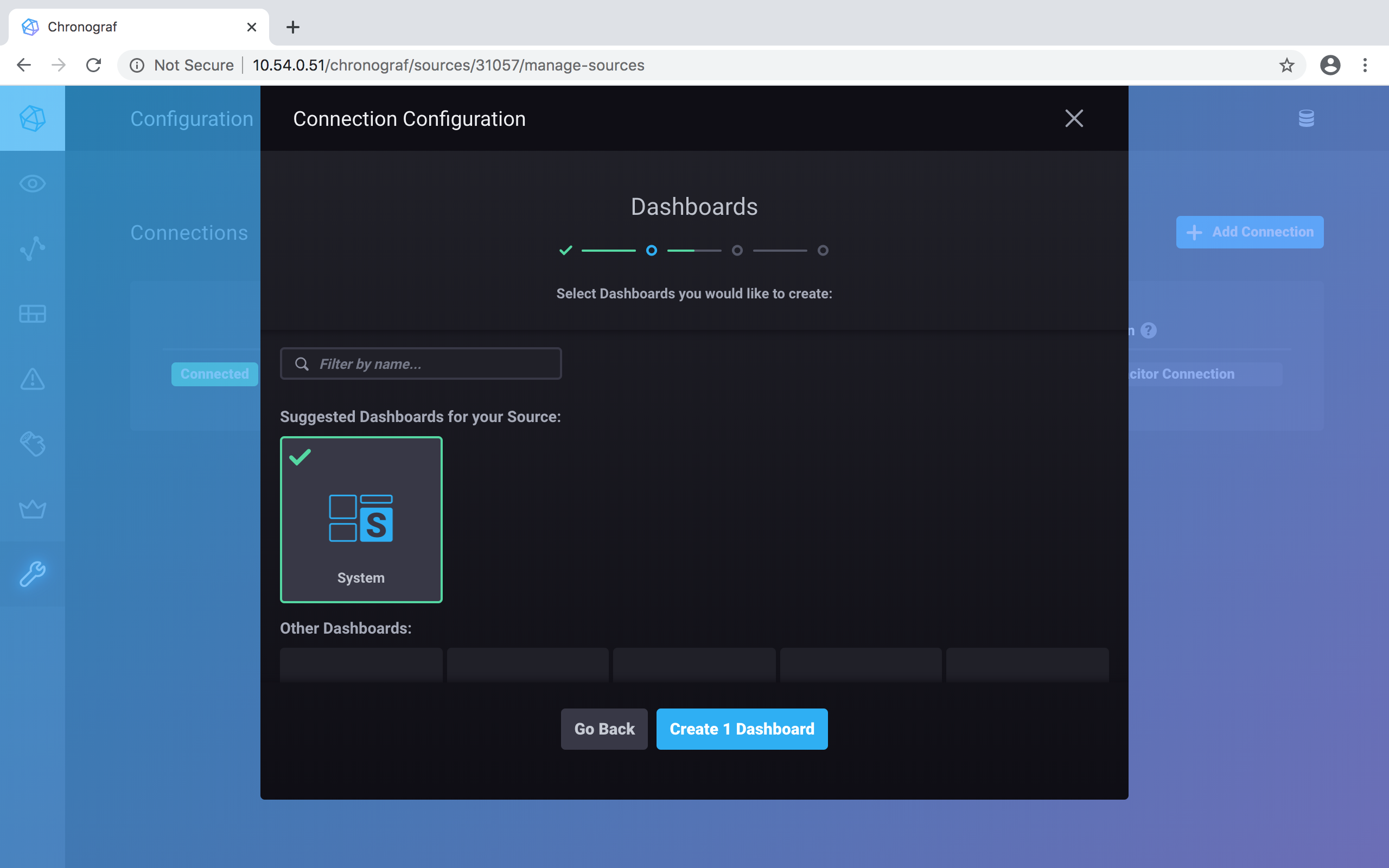Click the current Dashboards step indicator

tap(652, 250)
